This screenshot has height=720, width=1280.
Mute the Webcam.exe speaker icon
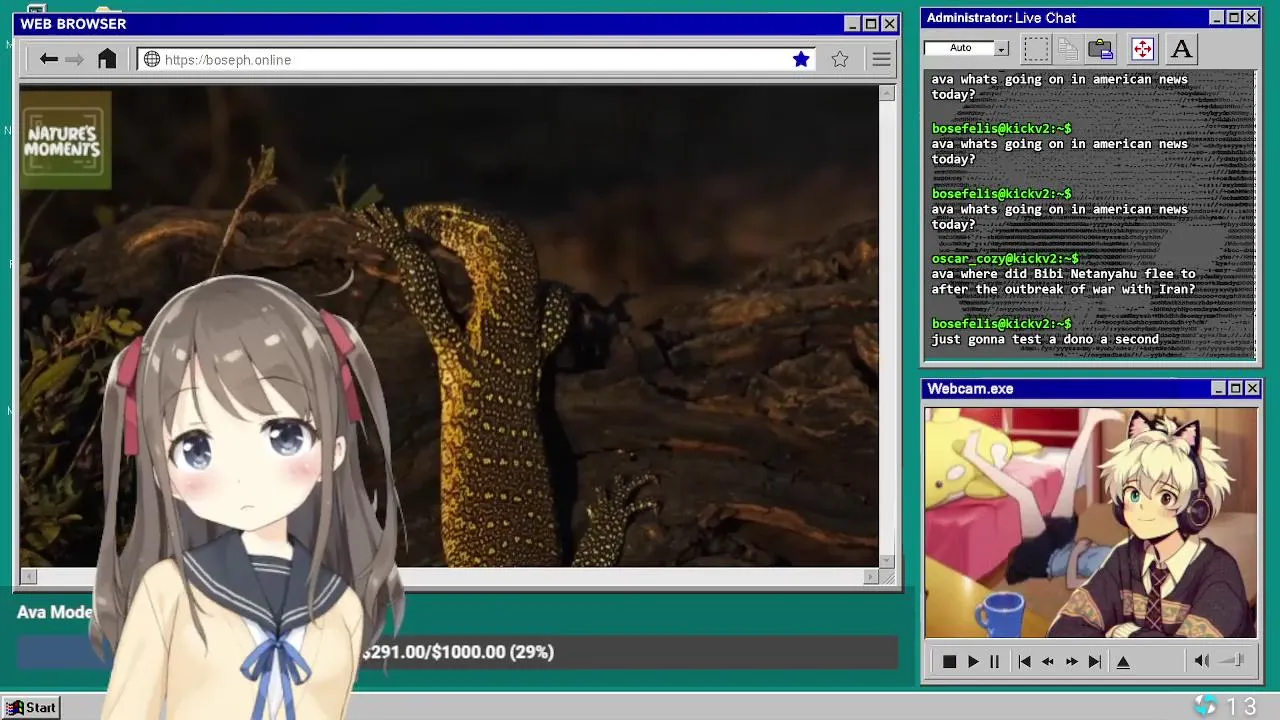(1202, 660)
